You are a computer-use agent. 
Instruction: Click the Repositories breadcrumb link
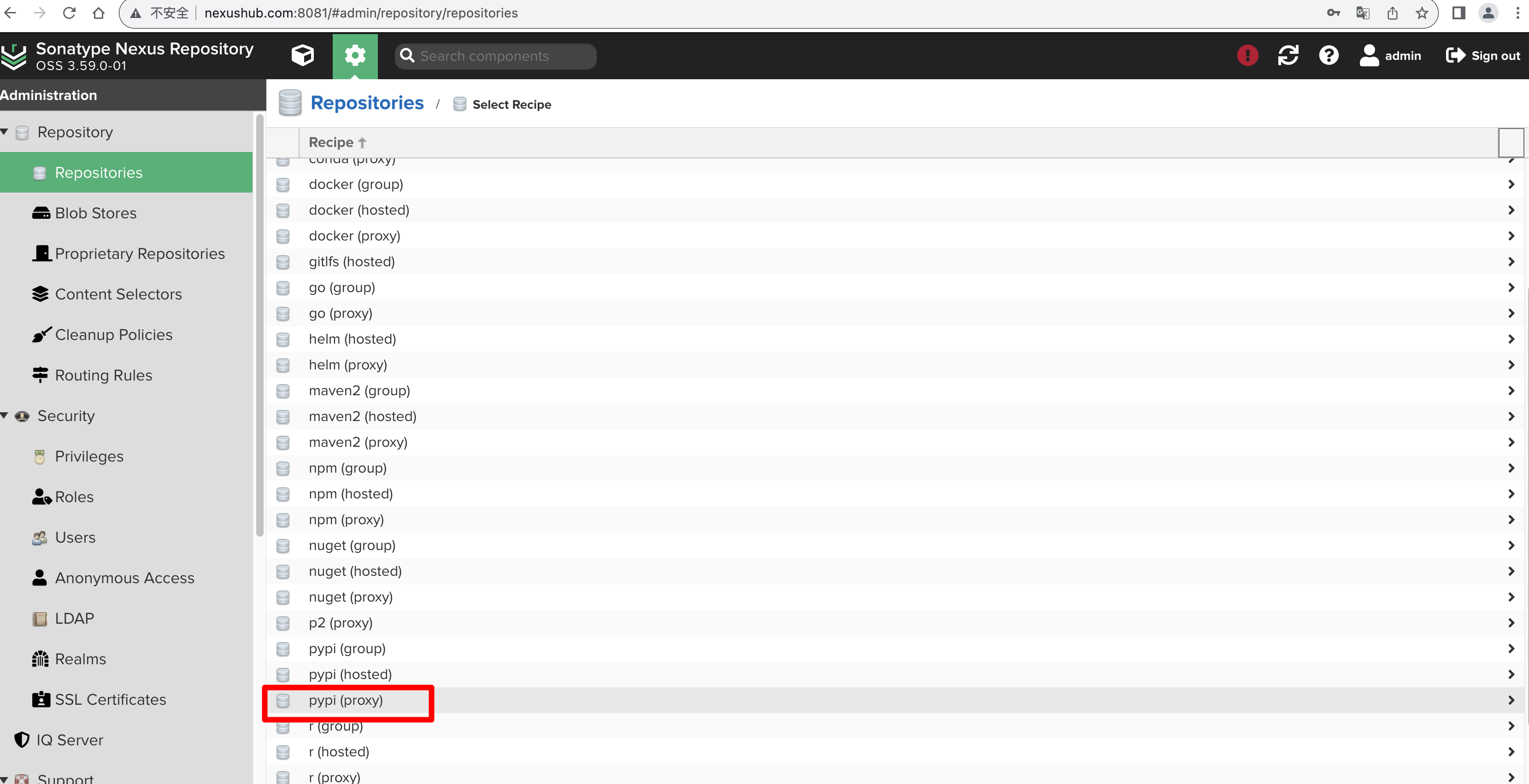(367, 103)
